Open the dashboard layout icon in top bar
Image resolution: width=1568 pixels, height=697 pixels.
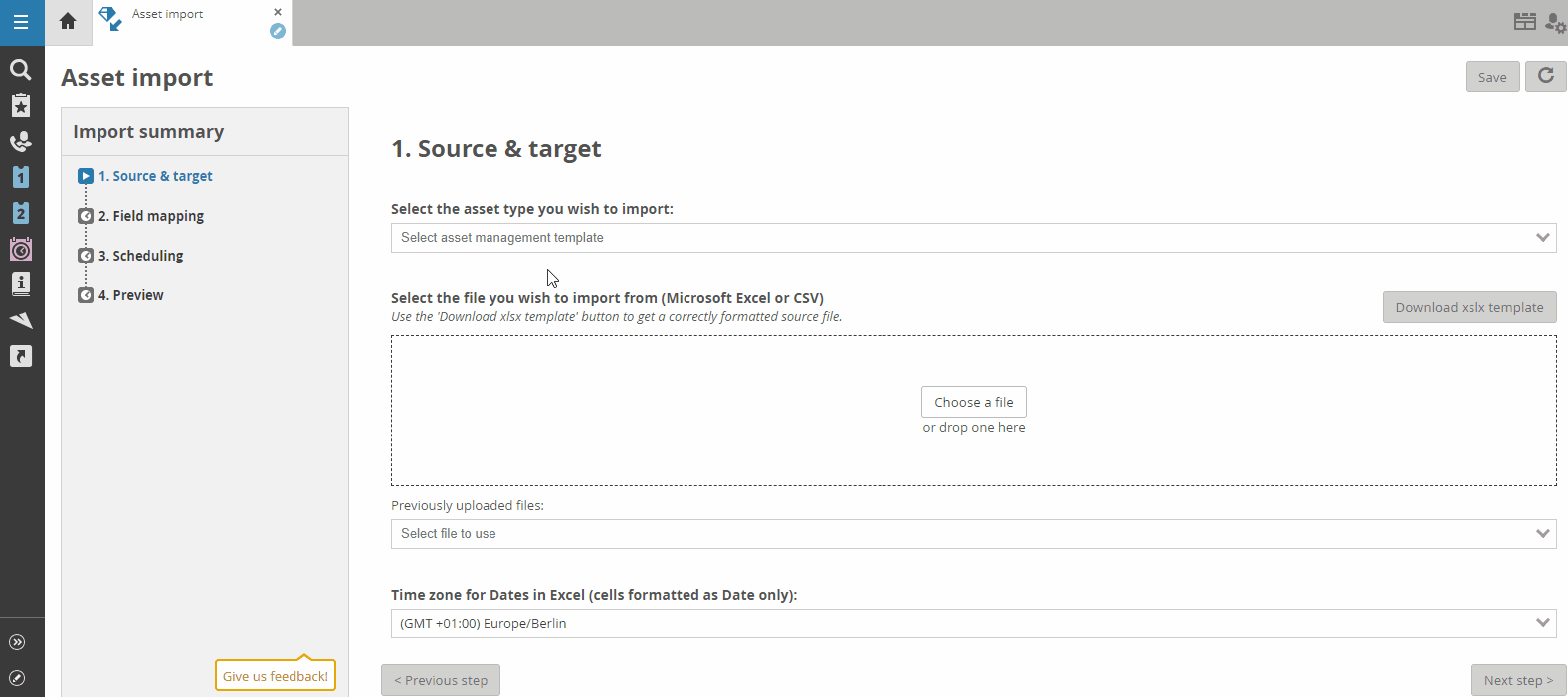click(x=1525, y=21)
